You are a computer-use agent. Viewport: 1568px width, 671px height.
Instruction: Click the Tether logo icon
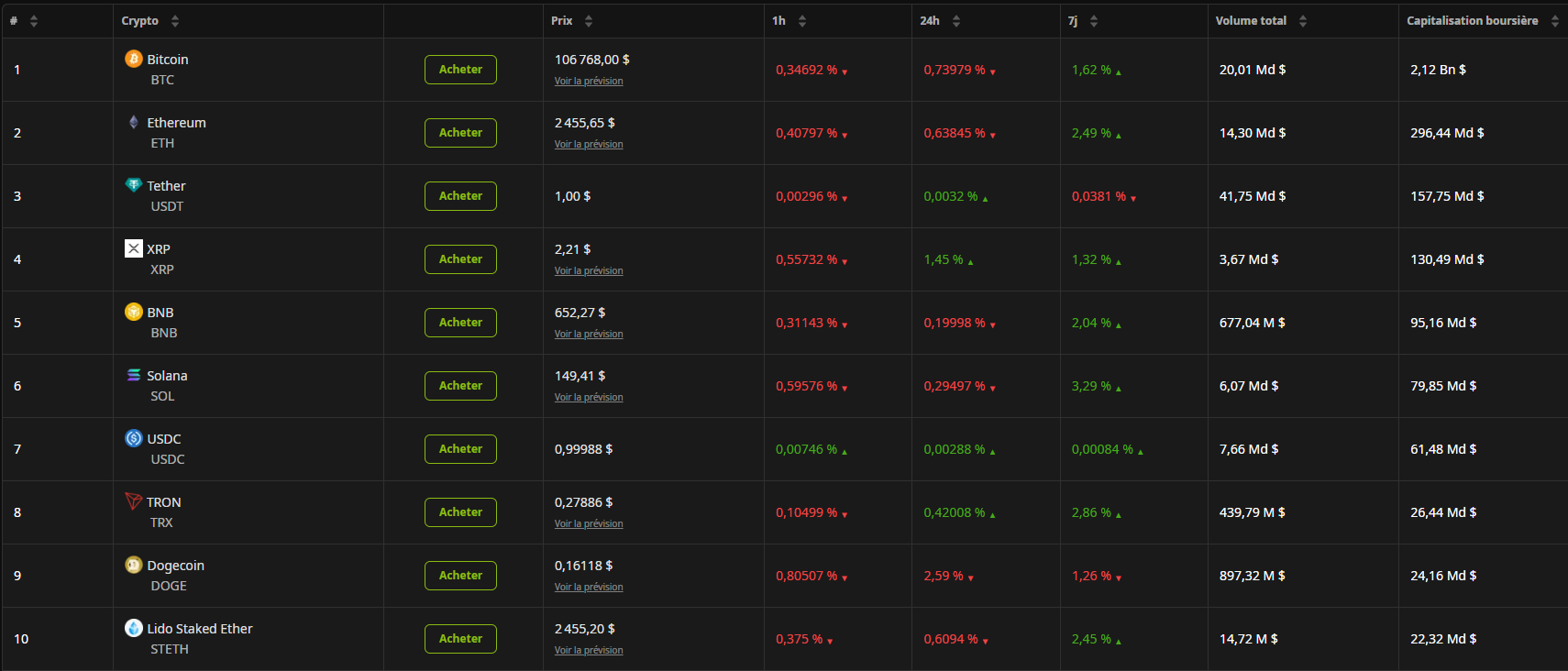click(134, 185)
